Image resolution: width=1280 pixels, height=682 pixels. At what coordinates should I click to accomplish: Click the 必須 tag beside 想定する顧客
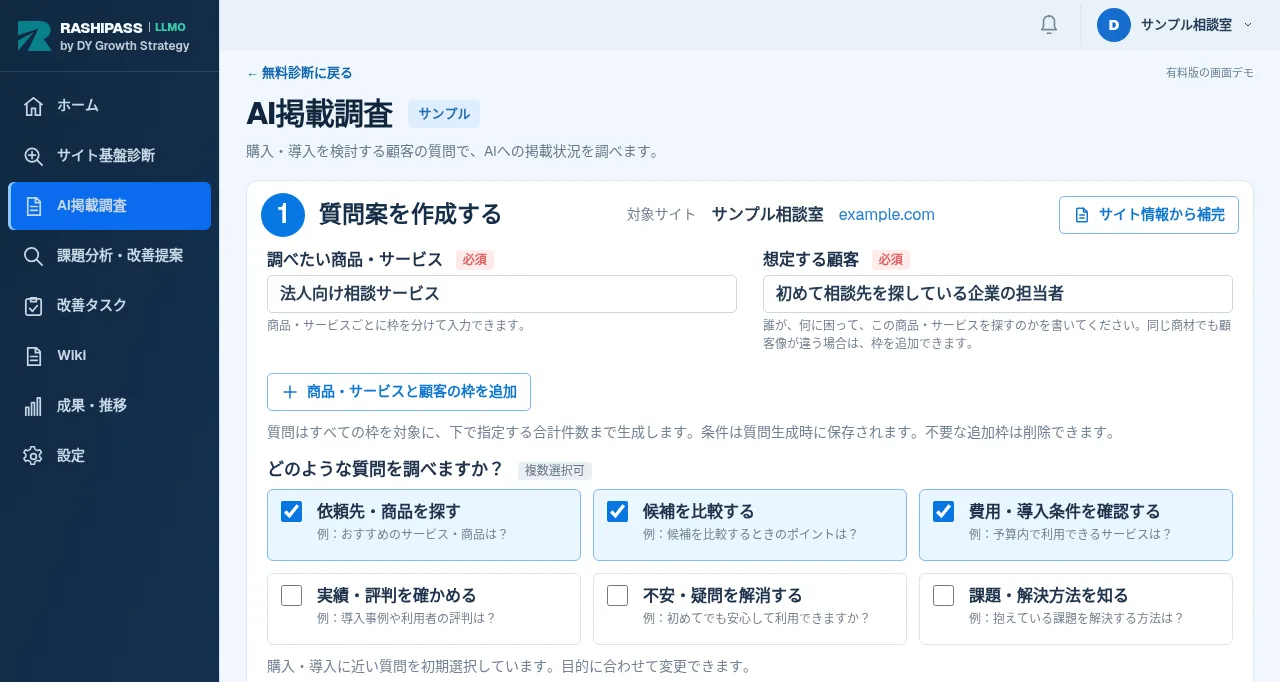click(890, 260)
